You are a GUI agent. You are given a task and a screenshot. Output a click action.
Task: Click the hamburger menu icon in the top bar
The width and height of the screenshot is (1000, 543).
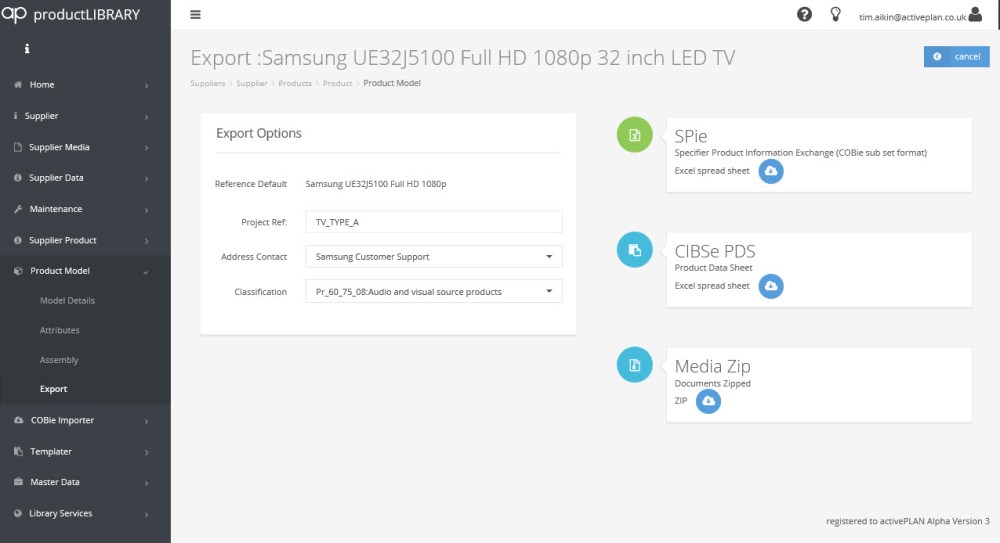(x=195, y=15)
